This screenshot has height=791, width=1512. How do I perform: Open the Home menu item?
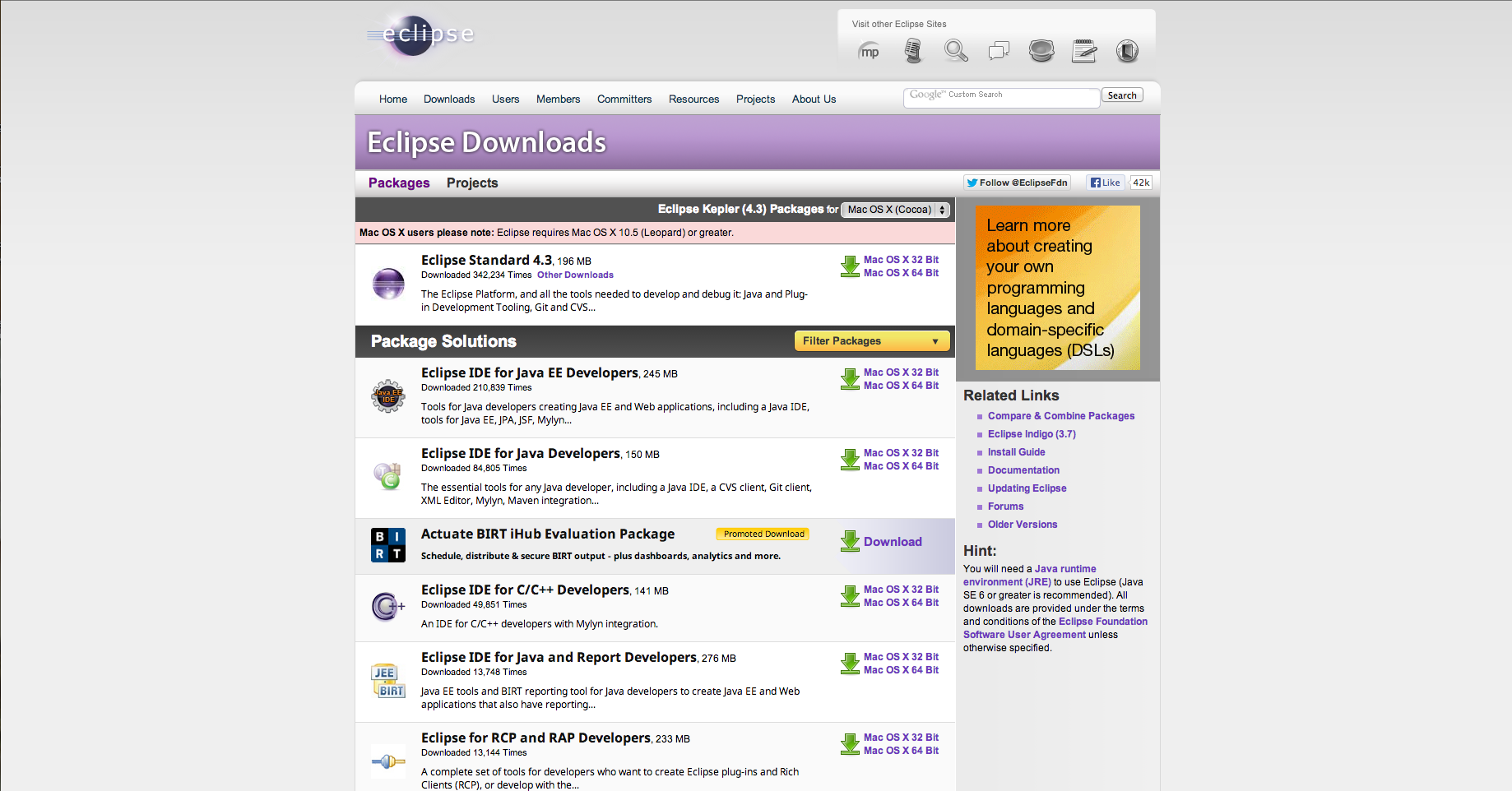pos(393,99)
